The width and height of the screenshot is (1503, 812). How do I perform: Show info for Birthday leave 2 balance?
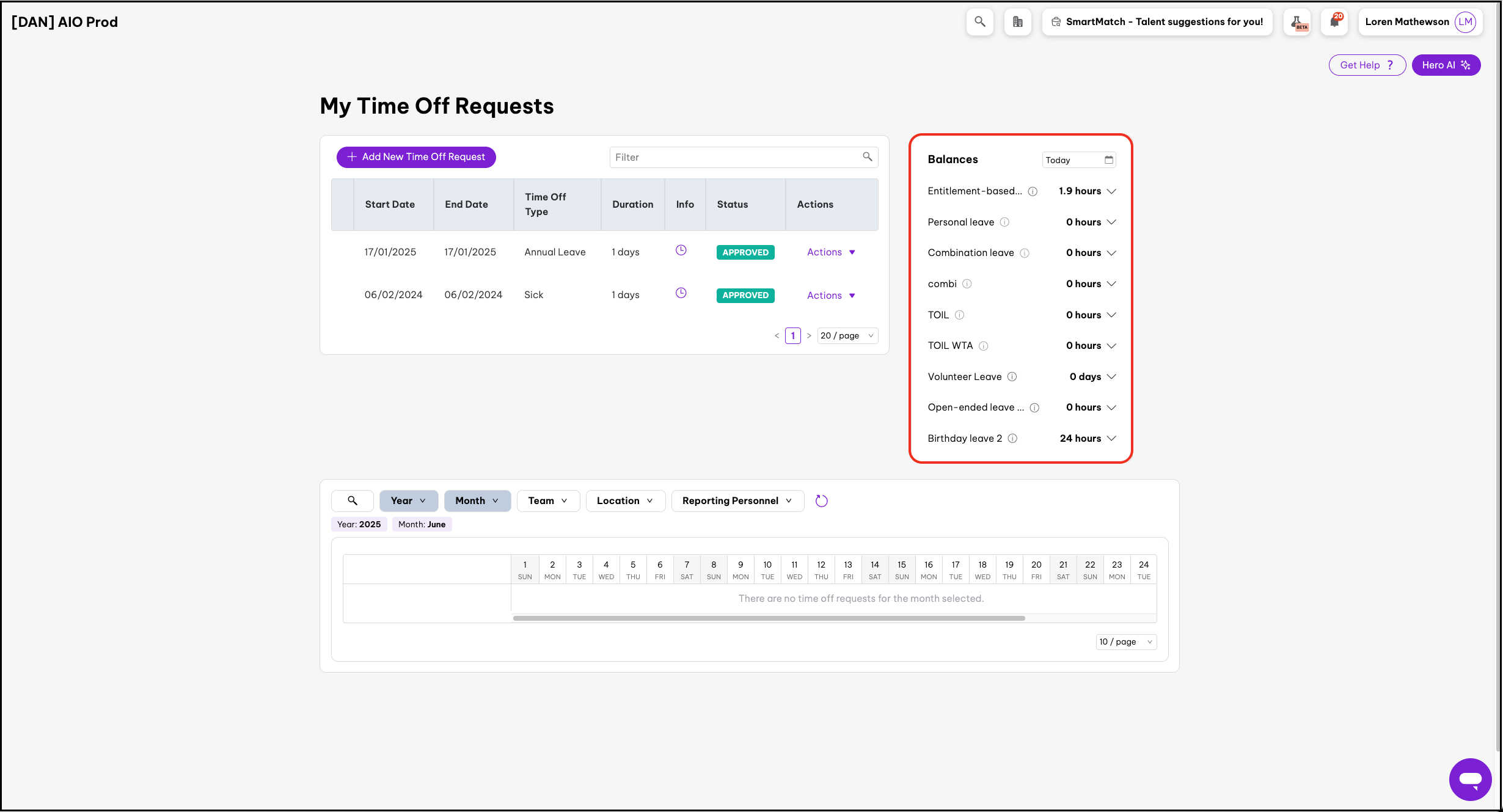(x=1012, y=439)
